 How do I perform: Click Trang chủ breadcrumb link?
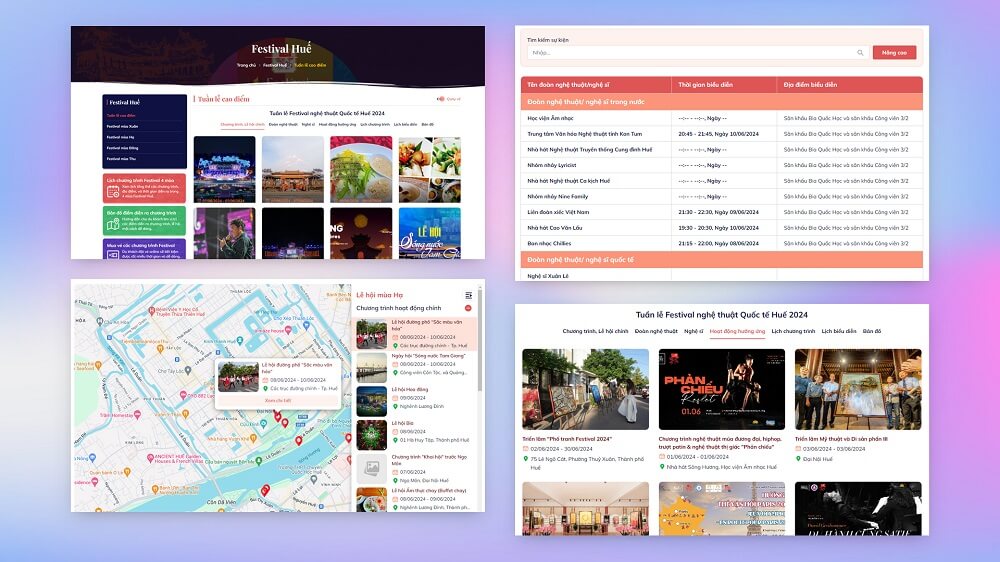tap(246, 65)
